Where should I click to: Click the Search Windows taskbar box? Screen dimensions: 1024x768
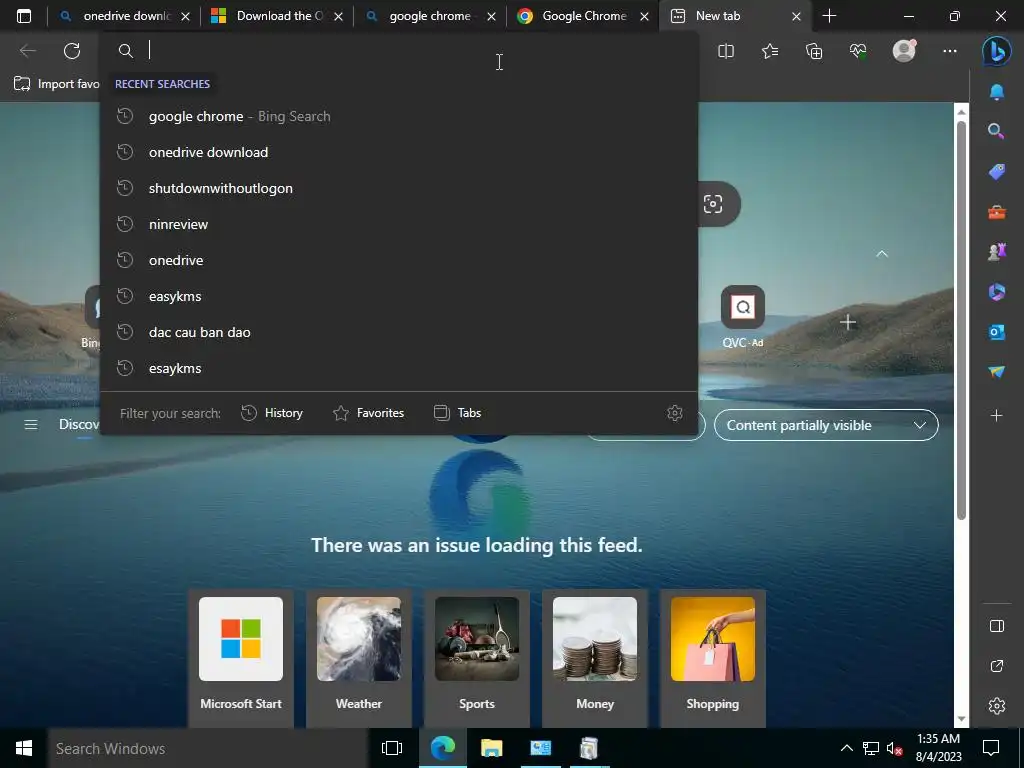[x=208, y=748]
